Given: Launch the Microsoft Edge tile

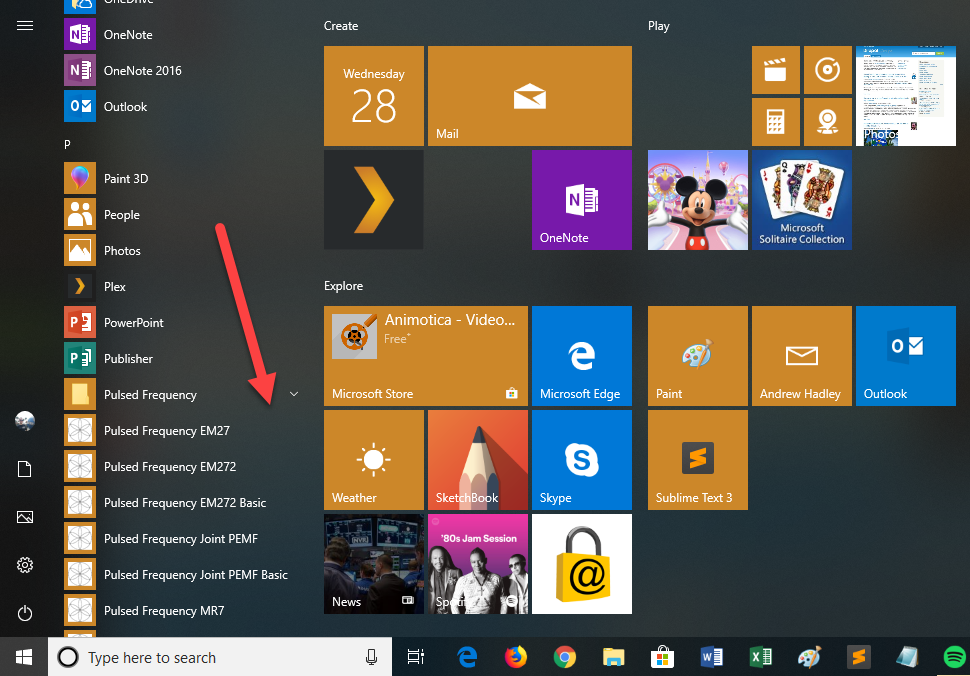Looking at the screenshot, I should point(582,356).
